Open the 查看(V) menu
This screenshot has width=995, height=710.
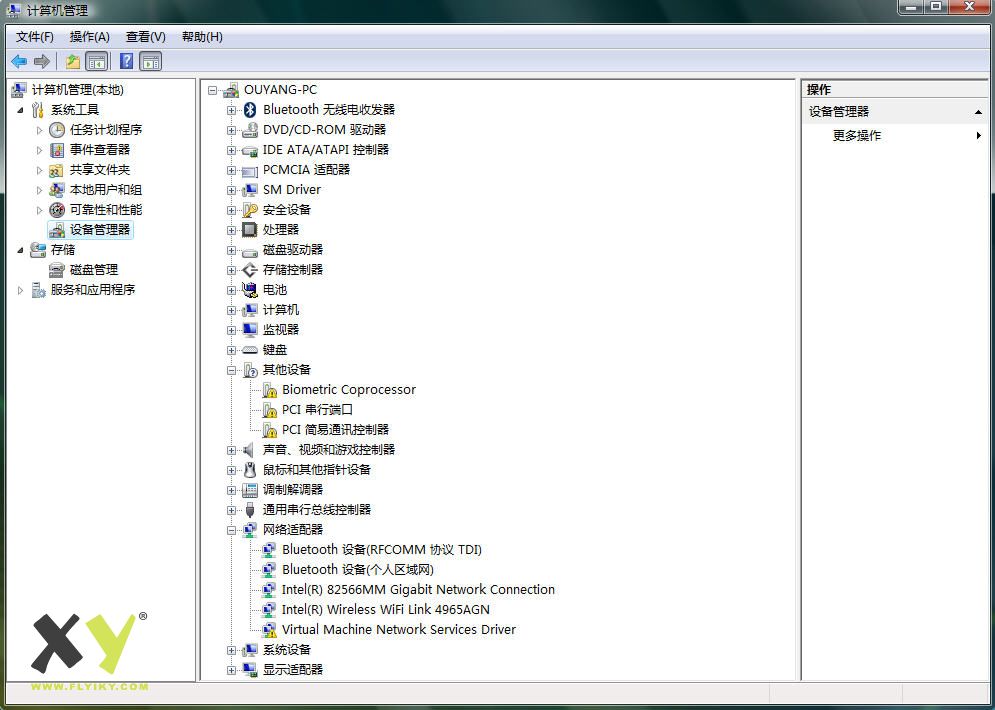(145, 37)
